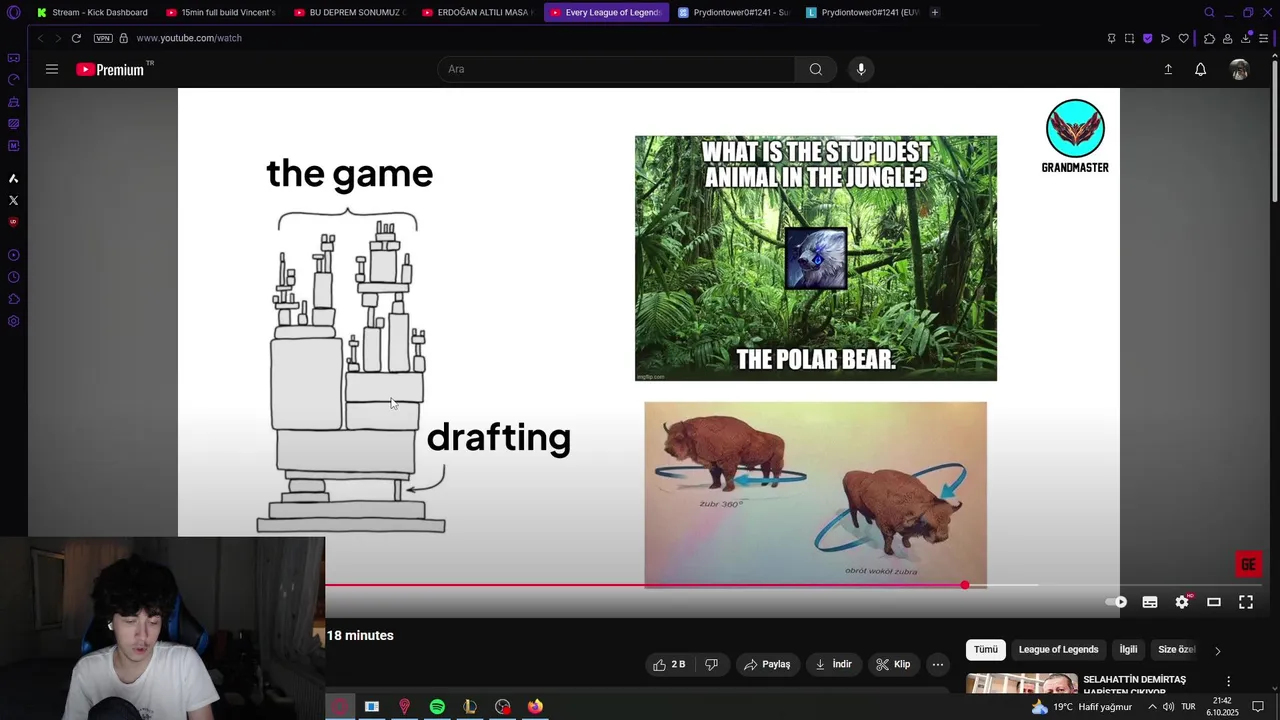Open browser downloads icon
Screen dimensions: 1280x720
(1246, 38)
